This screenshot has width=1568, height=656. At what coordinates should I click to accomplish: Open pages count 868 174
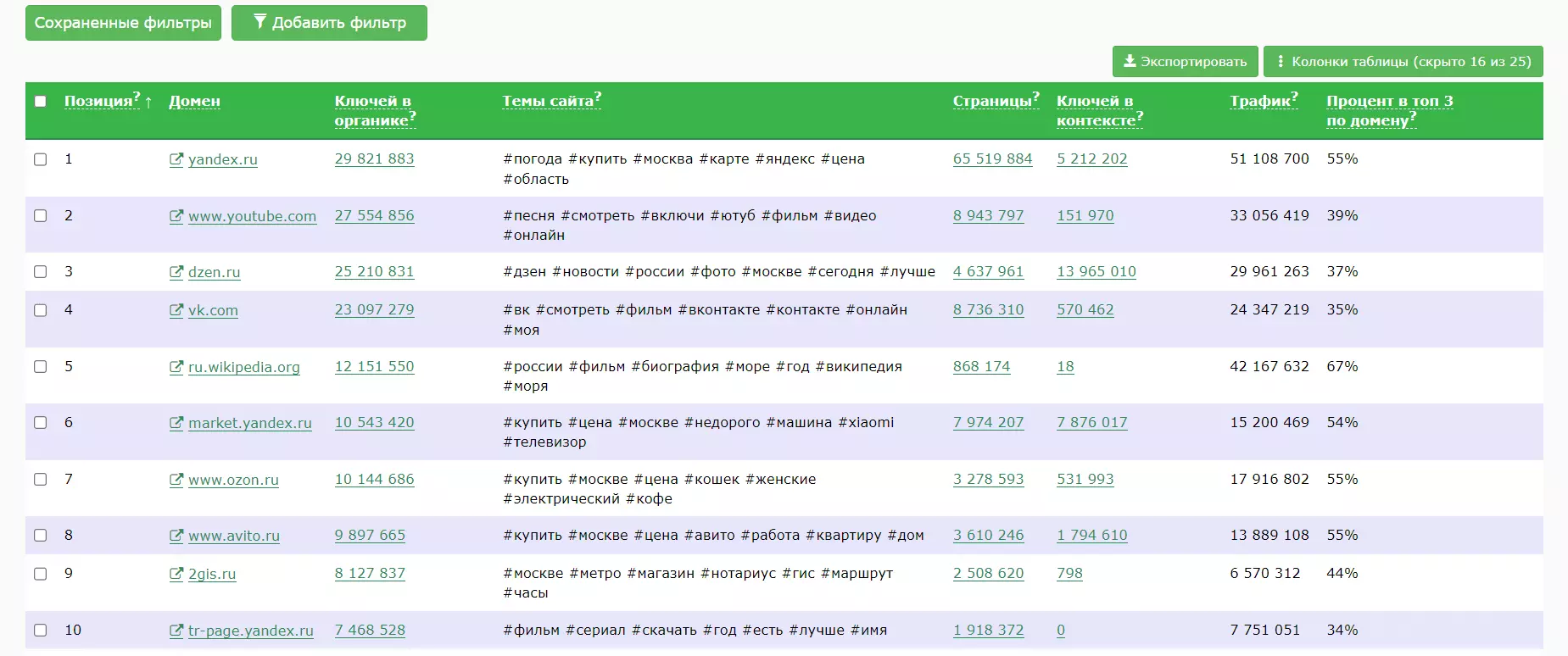point(981,366)
